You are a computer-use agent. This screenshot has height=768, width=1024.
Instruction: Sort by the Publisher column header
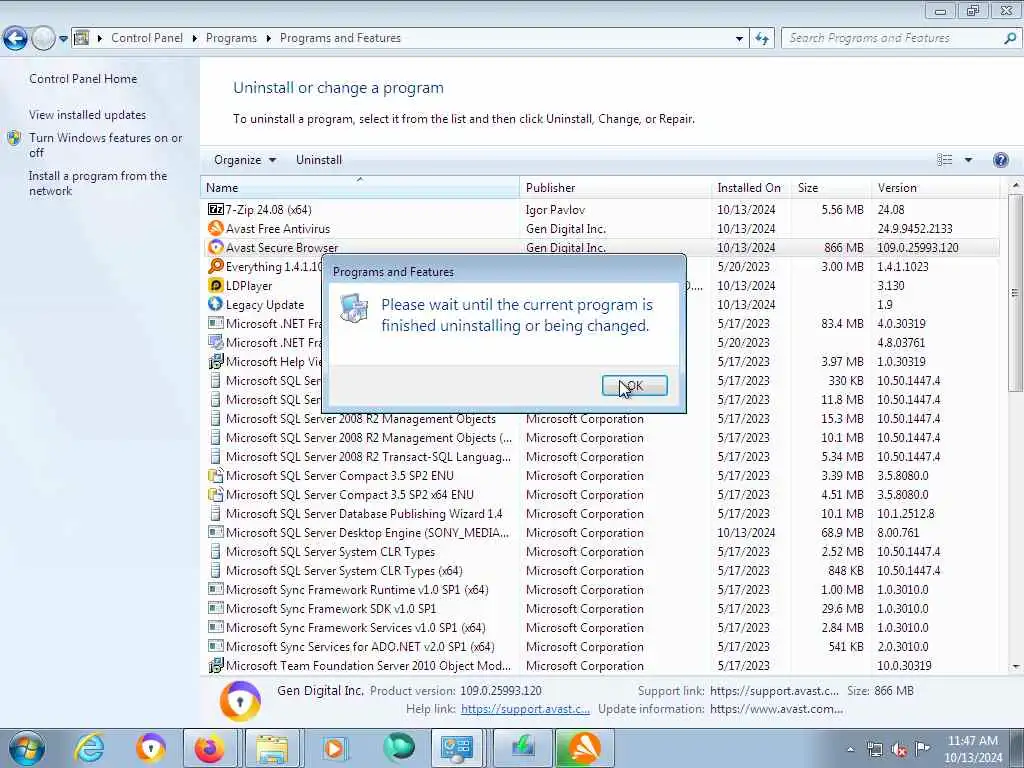click(x=615, y=187)
